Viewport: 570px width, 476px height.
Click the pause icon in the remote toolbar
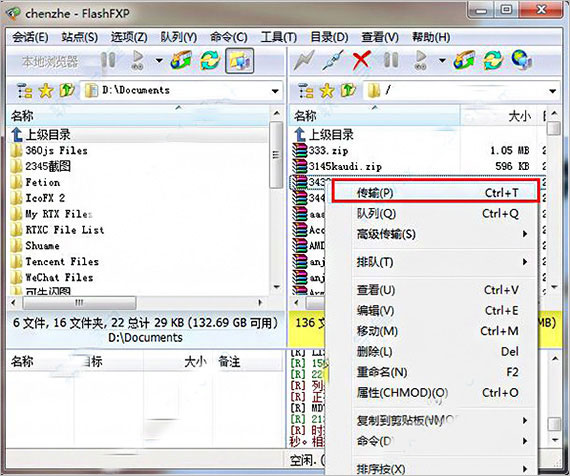pos(391,60)
